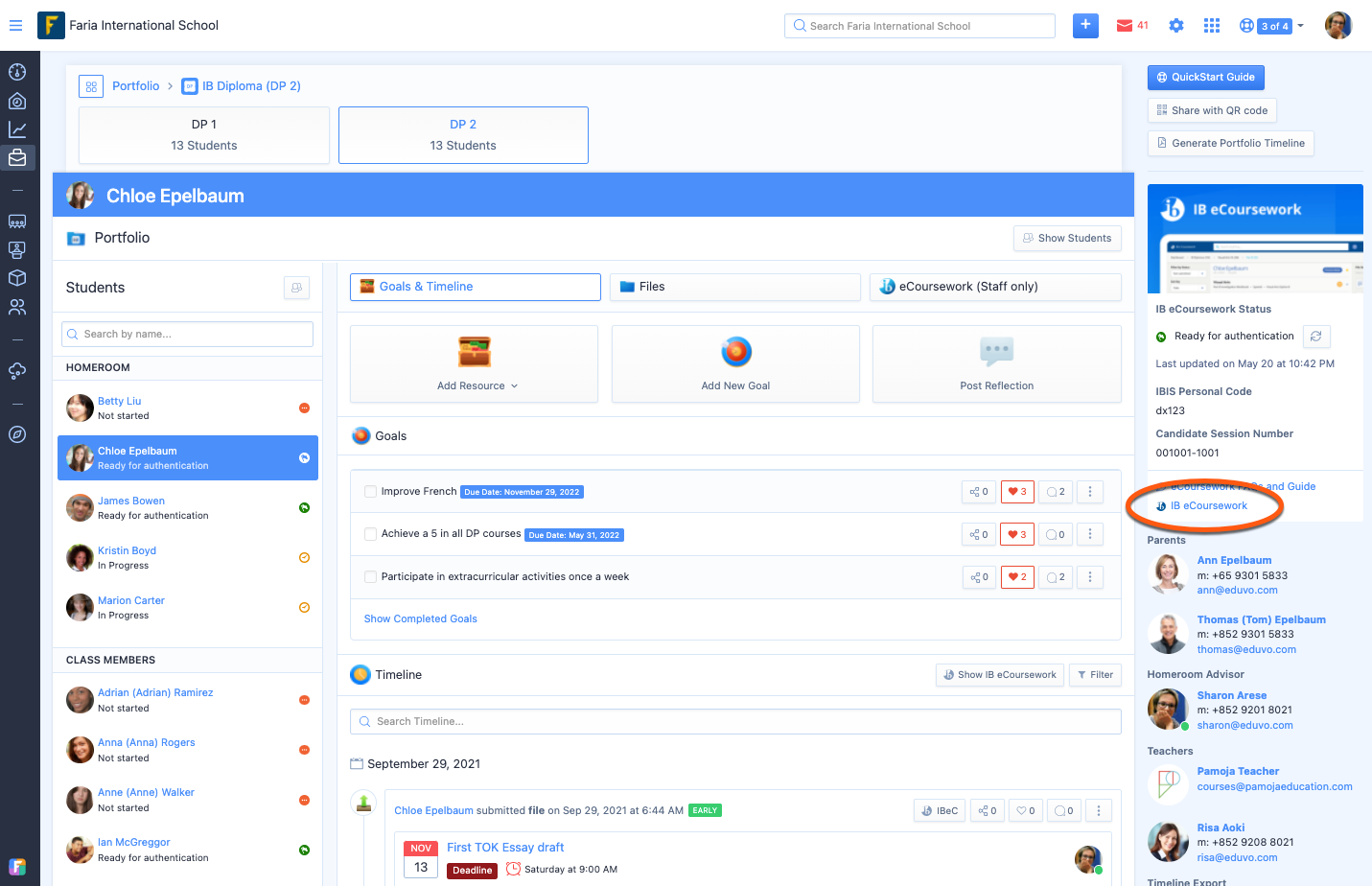The height and width of the screenshot is (886, 1372).
Task: Like the Achieve a 5 goal heart
Action: tap(1017, 535)
